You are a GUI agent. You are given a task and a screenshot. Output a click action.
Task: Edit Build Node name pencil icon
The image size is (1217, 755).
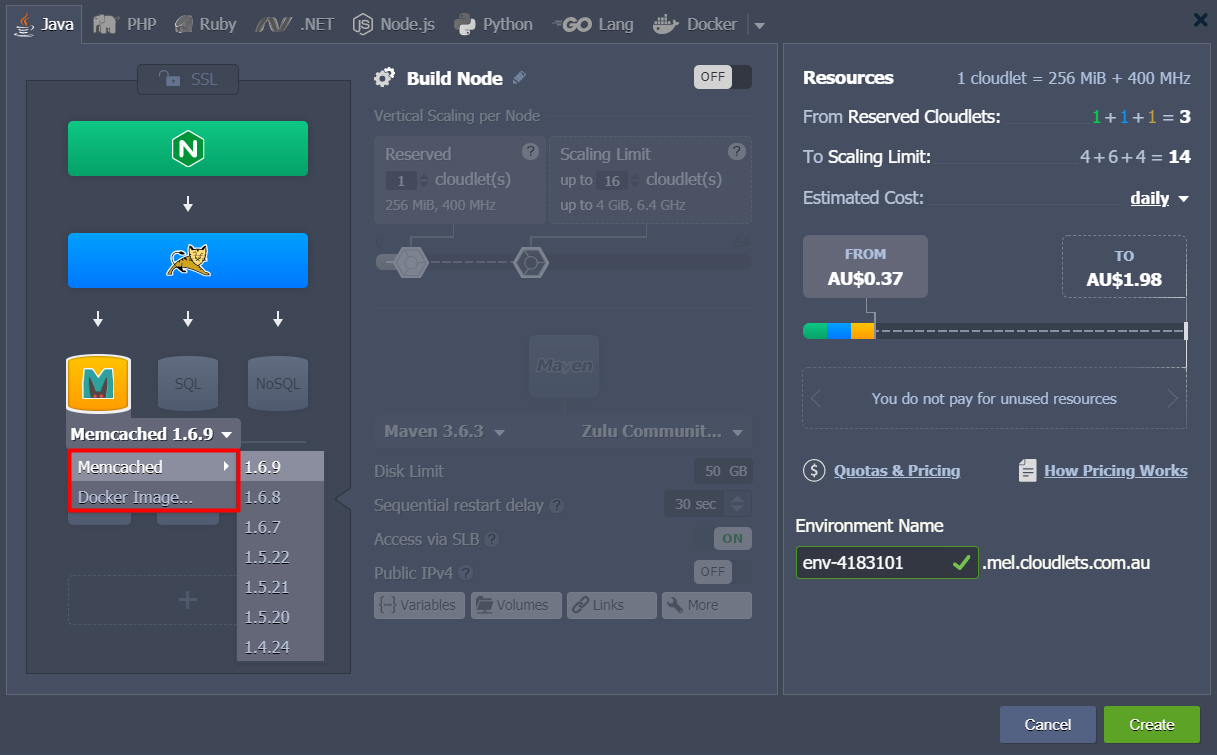tap(519, 78)
